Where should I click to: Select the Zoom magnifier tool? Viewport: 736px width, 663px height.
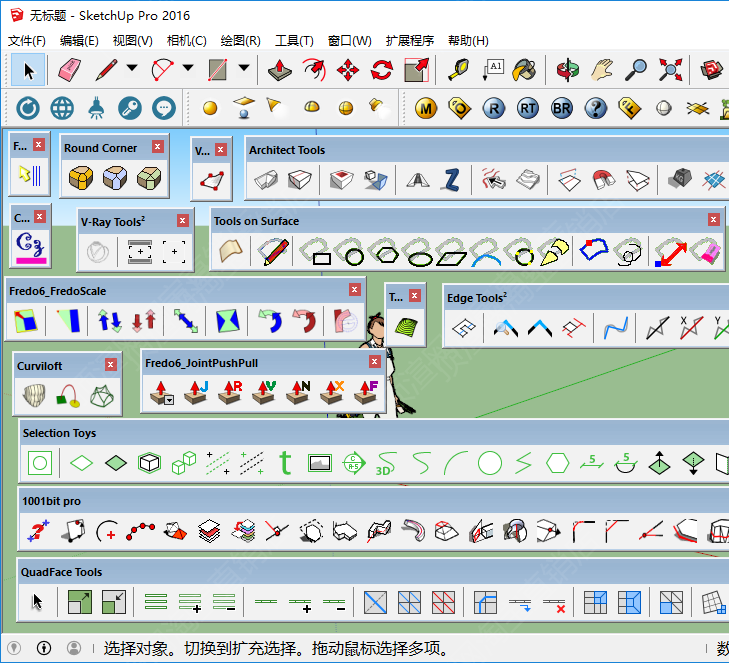point(636,70)
